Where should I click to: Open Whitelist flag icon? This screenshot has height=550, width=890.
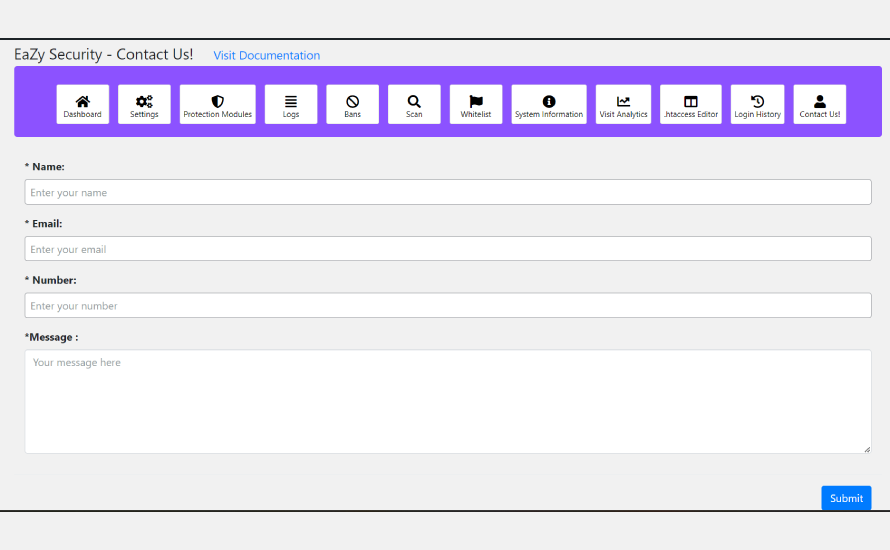[x=476, y=104]
